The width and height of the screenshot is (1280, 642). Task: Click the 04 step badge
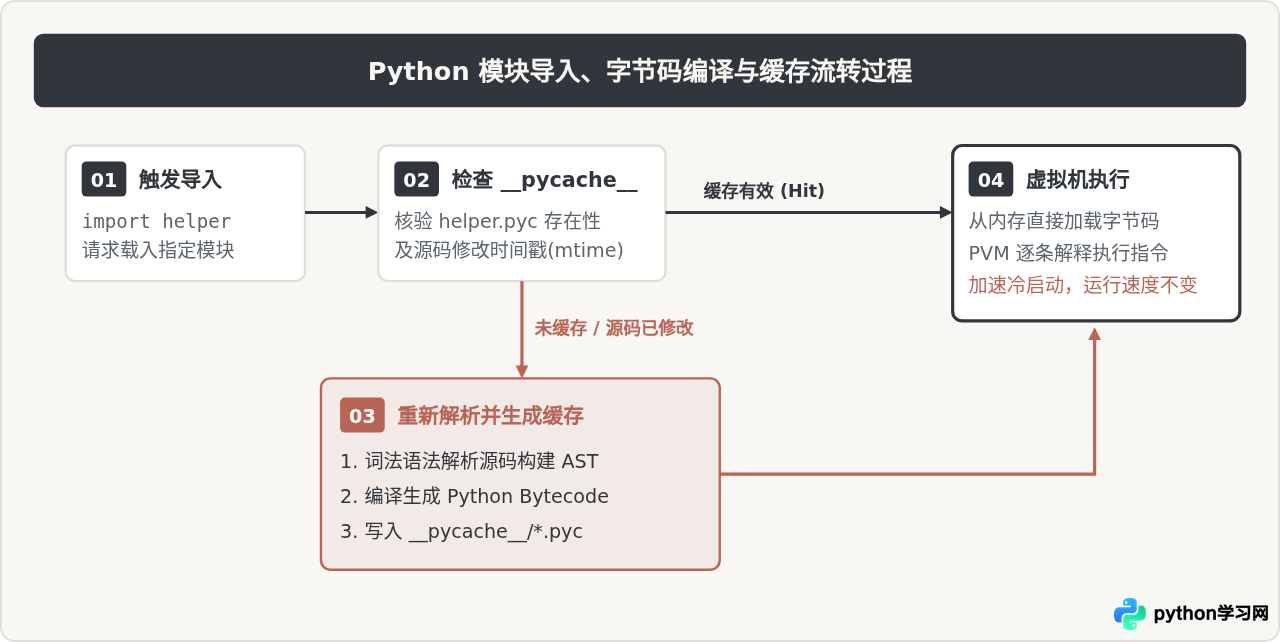click(991, 180)
